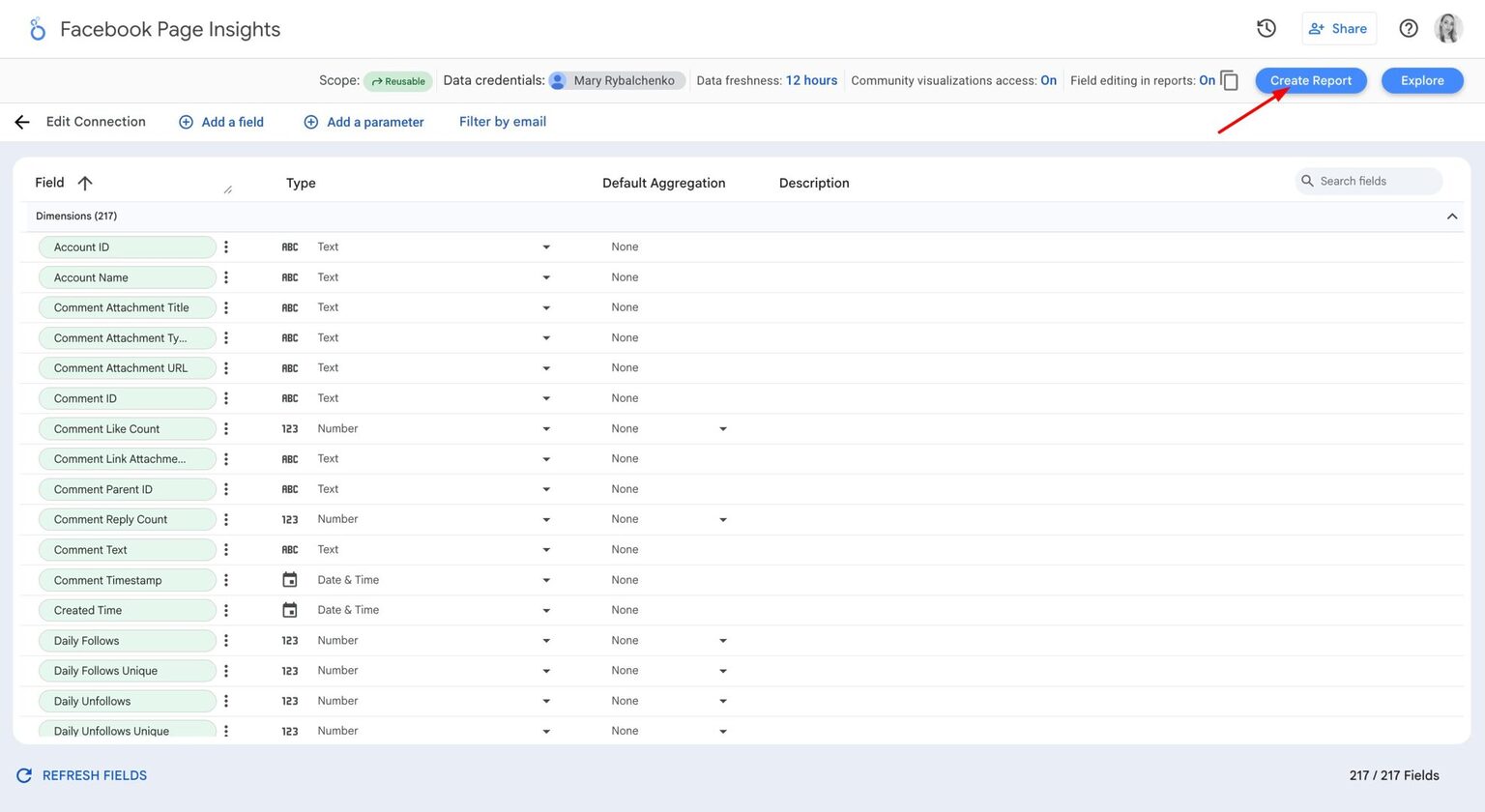Open the help question mark icon
This screenshot has width=1485, height=812.
point(1409,29)
